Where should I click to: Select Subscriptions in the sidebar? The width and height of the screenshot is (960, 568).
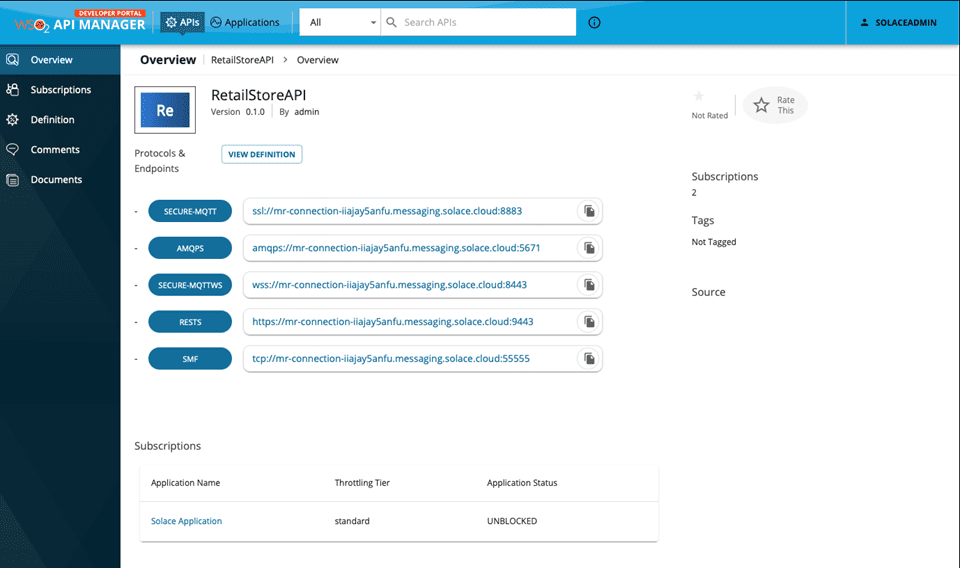tap(60, 89)
